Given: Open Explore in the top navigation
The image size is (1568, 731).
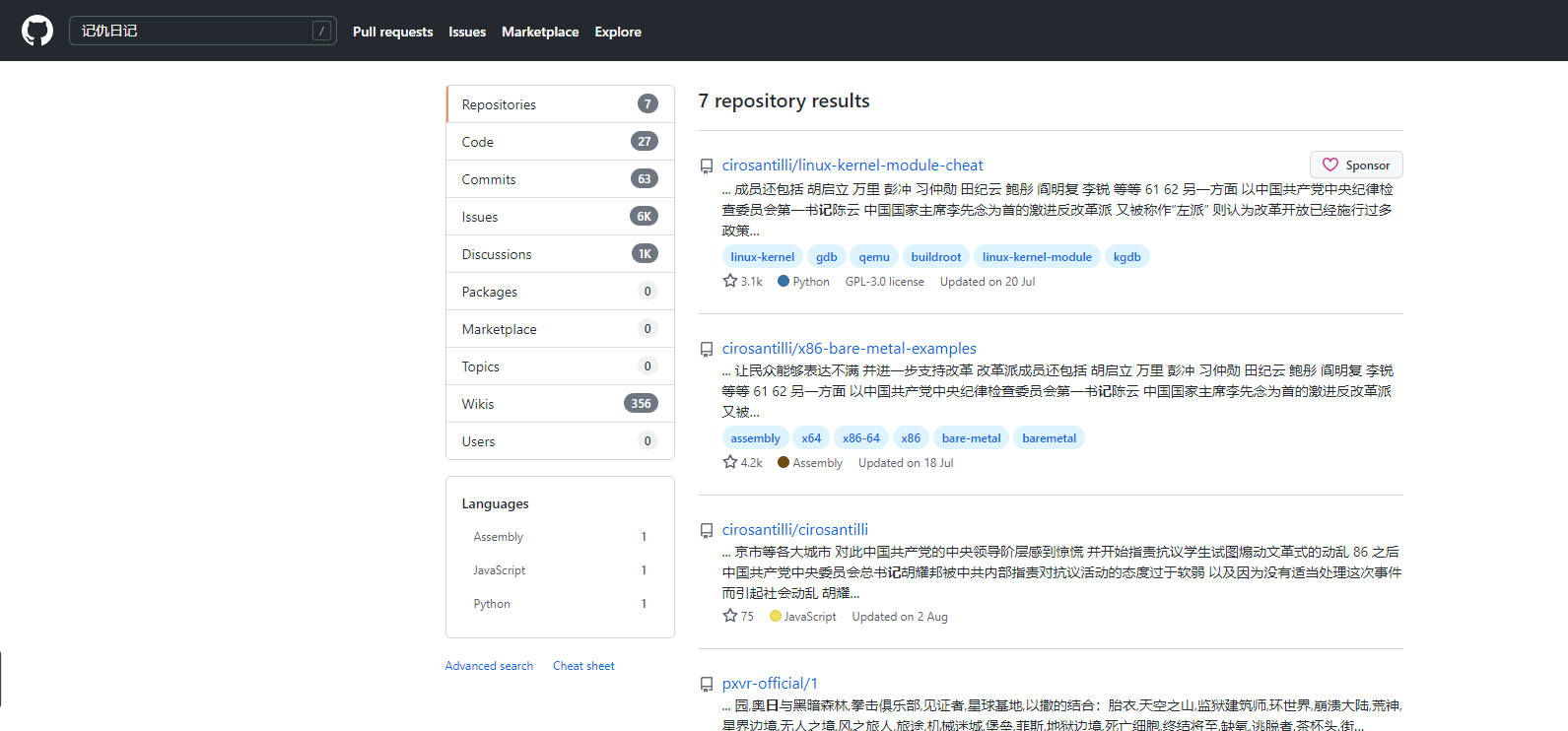Looking at the screenshot, I should tap(618, 32).
